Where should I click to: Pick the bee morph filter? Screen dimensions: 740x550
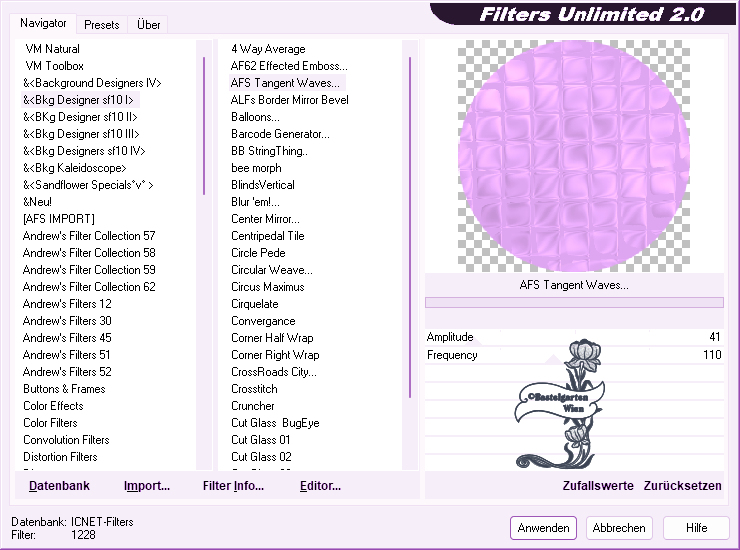(256, 168)
